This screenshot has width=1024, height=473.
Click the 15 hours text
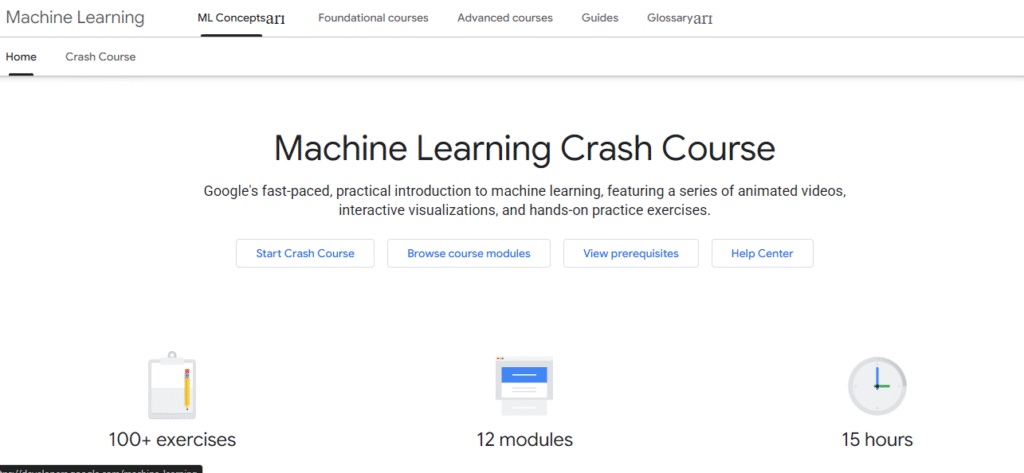click(877, 440)
